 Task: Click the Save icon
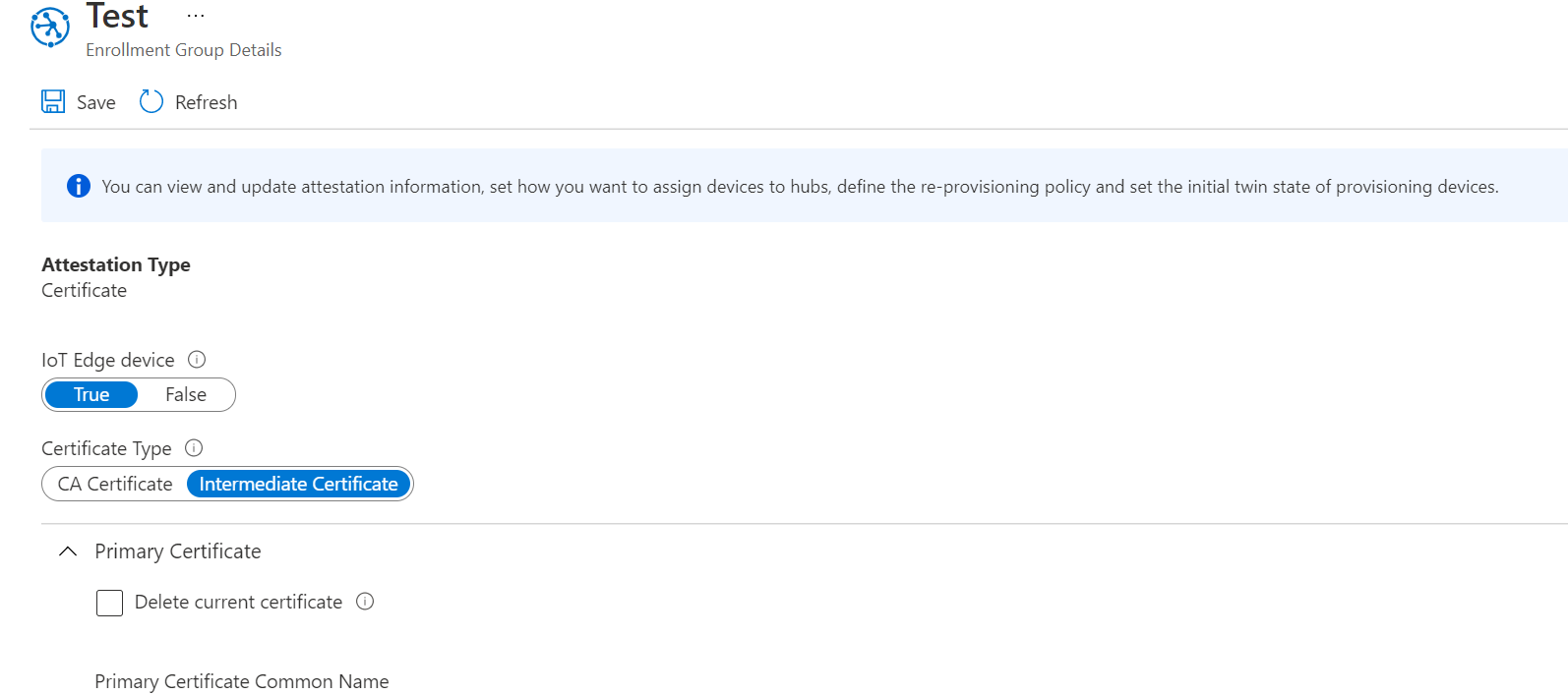pyautogui.click(x=53, y=101)
